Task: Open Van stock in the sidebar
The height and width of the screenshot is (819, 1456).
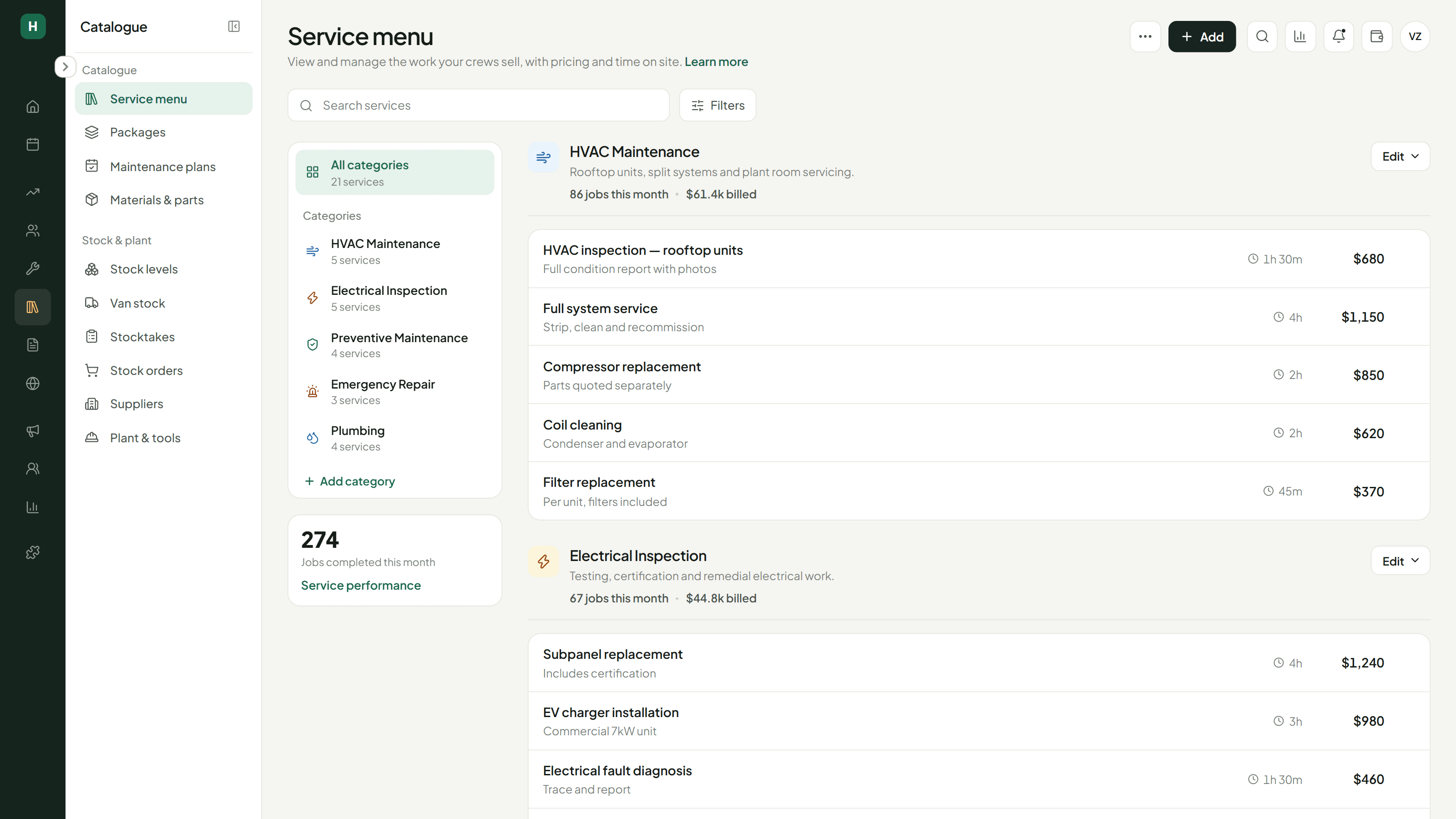Action: [x=164, y=303]
